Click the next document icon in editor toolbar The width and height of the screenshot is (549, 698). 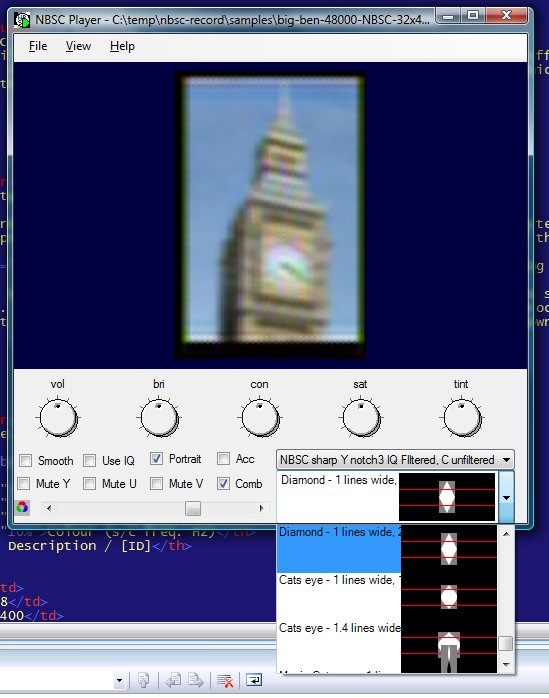click(195, 681)
